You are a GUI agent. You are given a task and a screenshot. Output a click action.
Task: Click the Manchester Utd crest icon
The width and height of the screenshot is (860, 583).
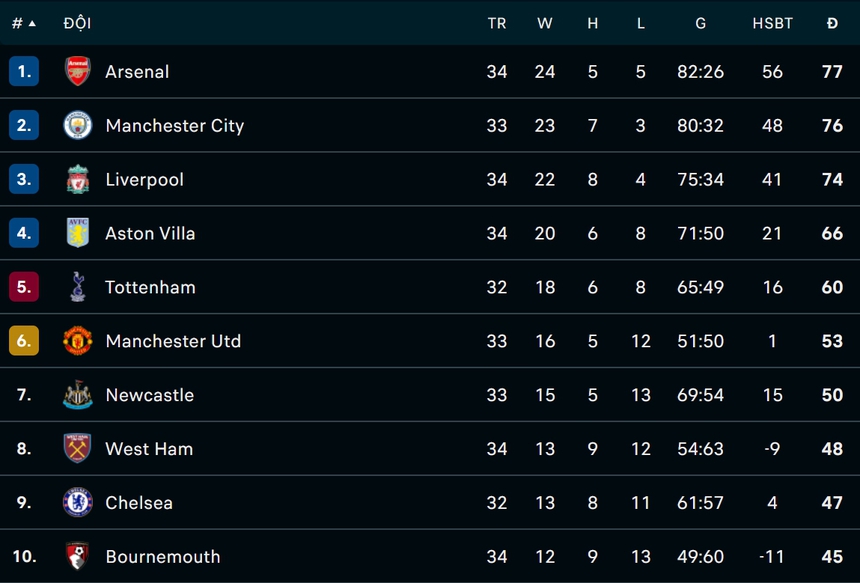tap(77, 341)
